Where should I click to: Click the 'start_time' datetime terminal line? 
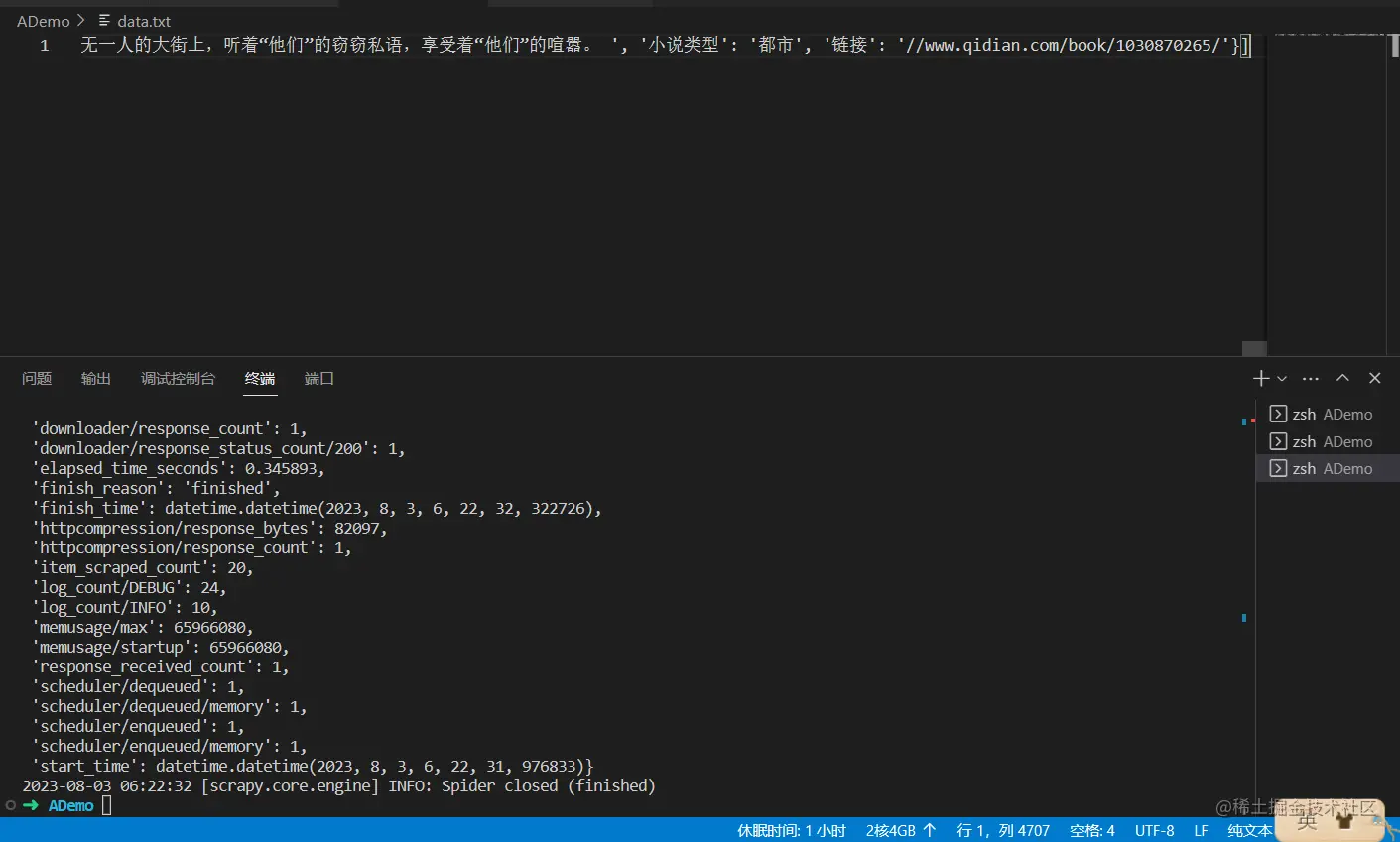pos(314,766)
